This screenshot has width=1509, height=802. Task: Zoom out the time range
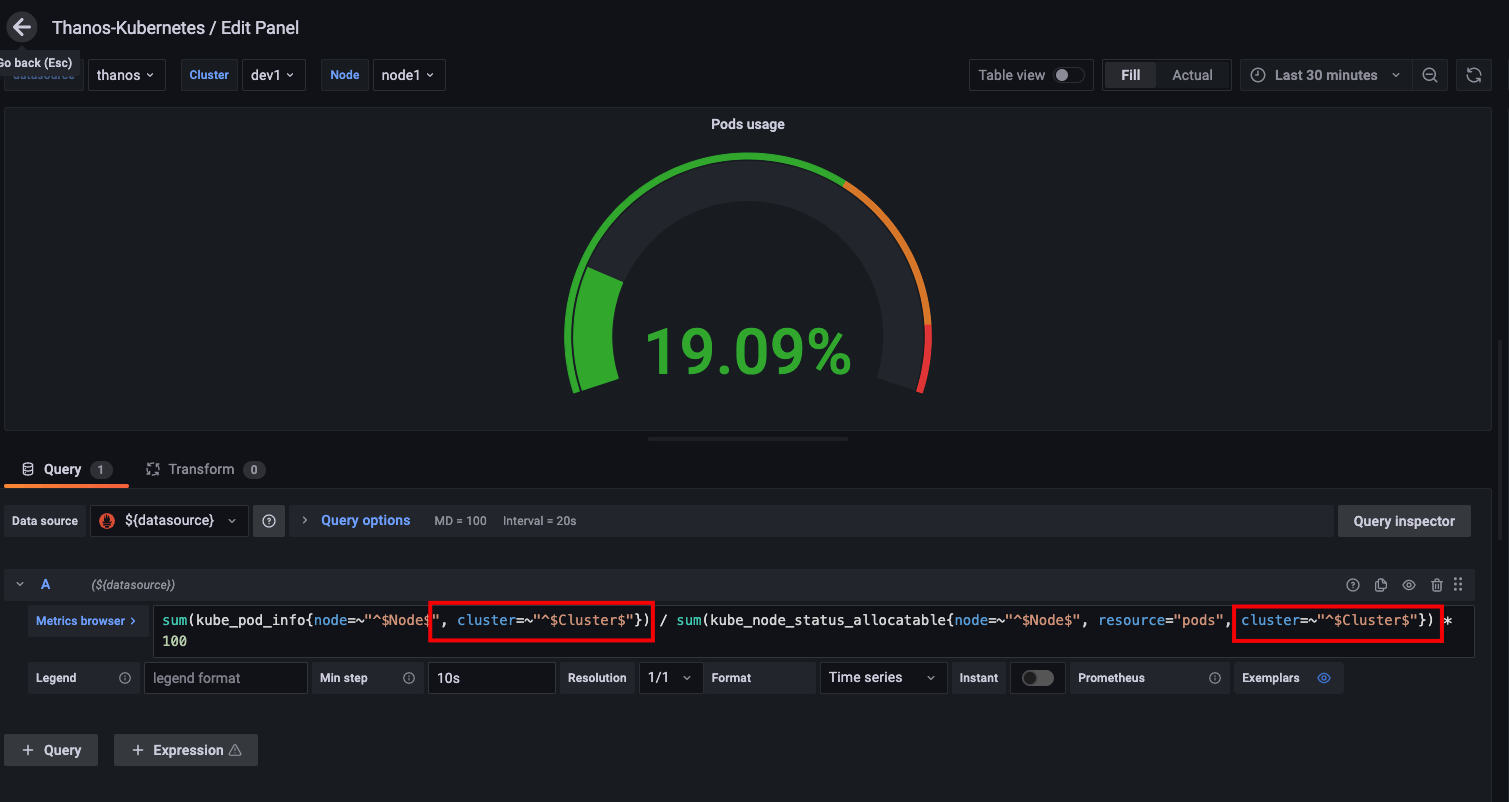[1430, 75]
